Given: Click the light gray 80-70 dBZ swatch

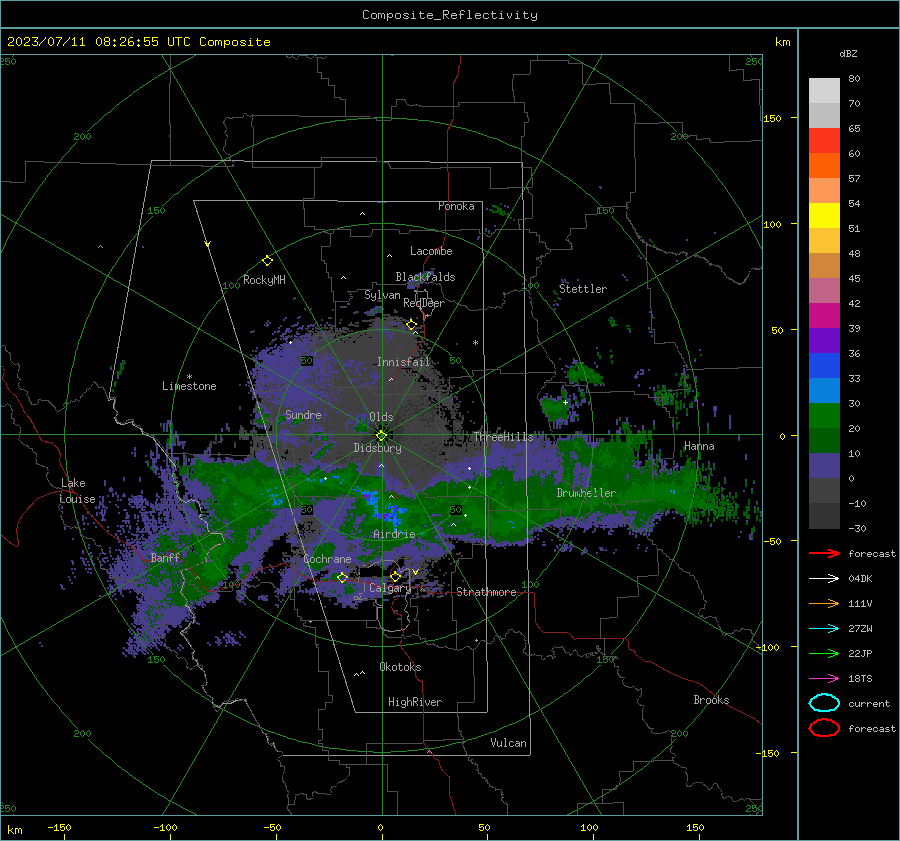Looking at the screenshot, I should pos(824,91).
